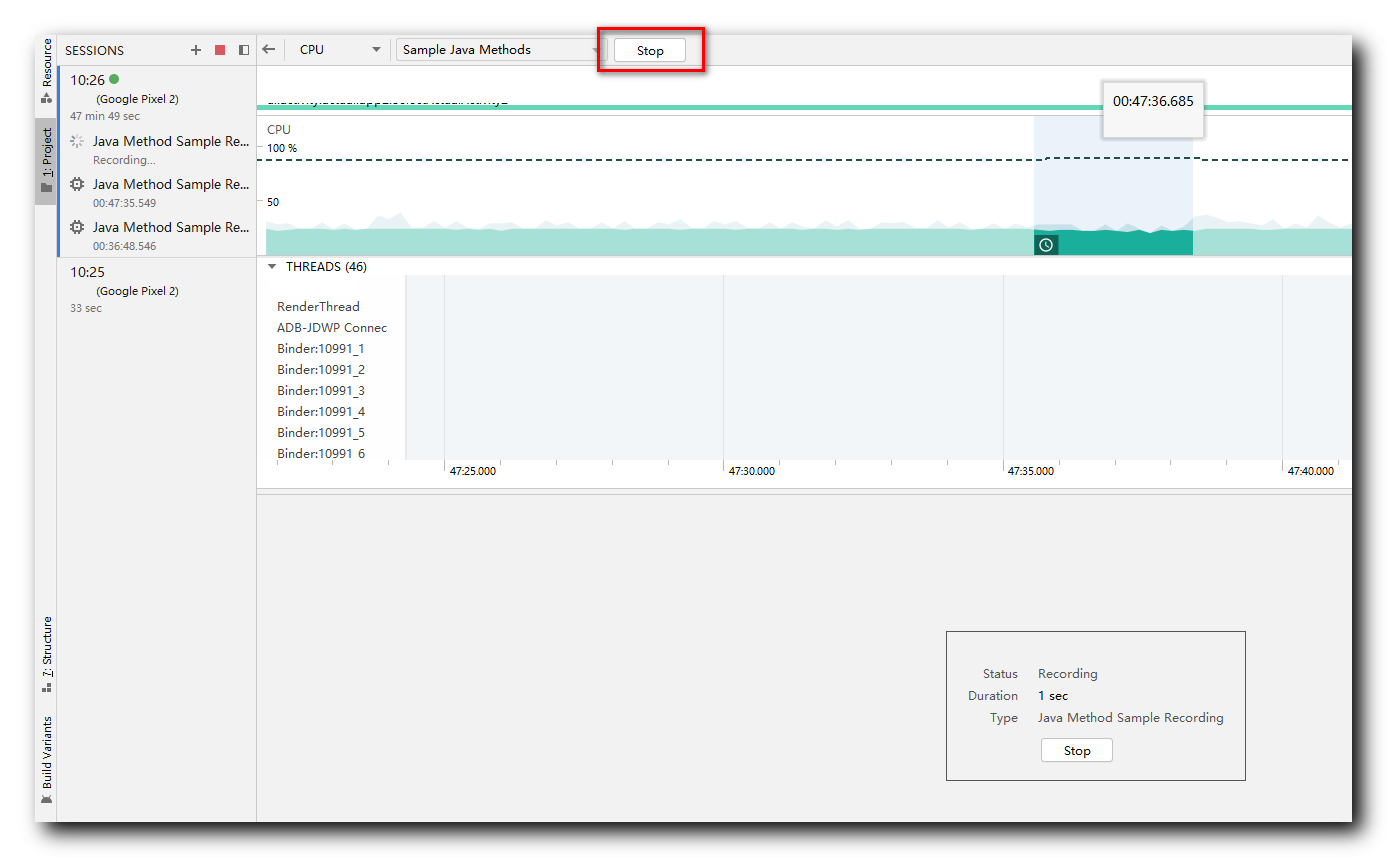Viewport: 1387px width, 857px height.
Task: Select the RenderThread thread row
Action: click(x=318, y=307)
